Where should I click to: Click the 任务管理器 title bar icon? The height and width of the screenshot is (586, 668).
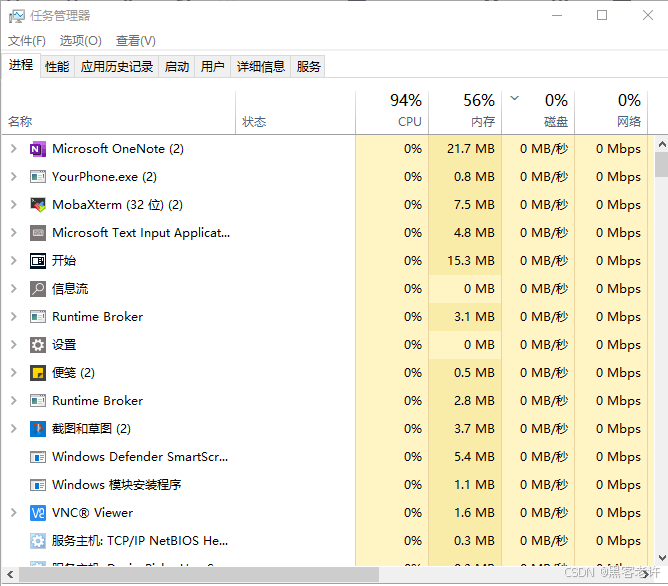click(17, 16)
